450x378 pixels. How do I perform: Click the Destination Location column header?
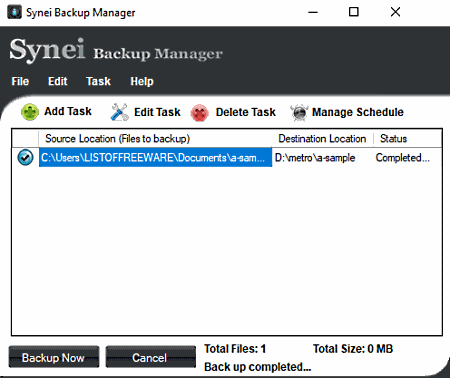click(322, 139)
